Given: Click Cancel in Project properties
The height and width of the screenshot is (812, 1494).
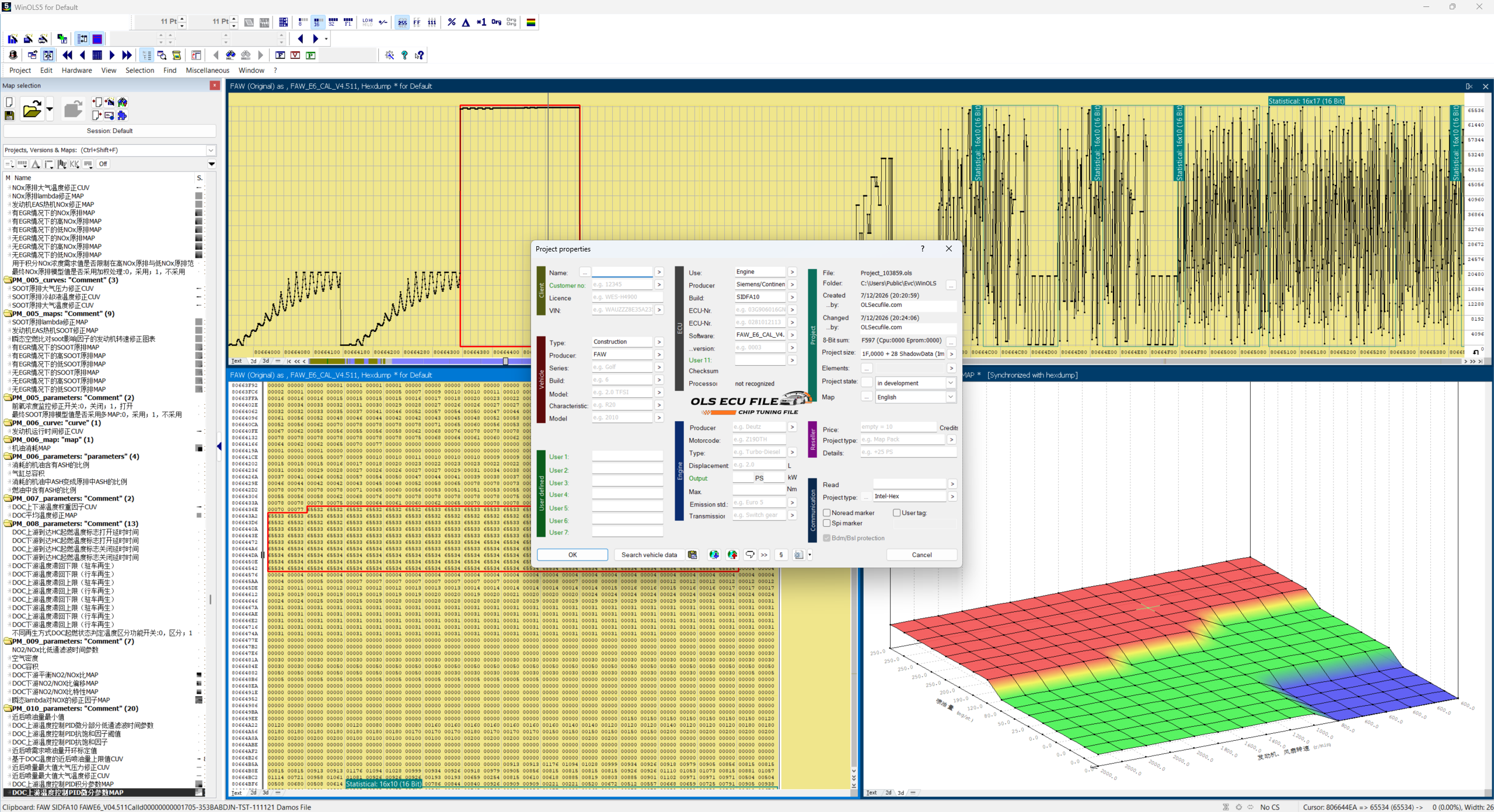Looking at the screenshot, I should (x=921, y=555).
